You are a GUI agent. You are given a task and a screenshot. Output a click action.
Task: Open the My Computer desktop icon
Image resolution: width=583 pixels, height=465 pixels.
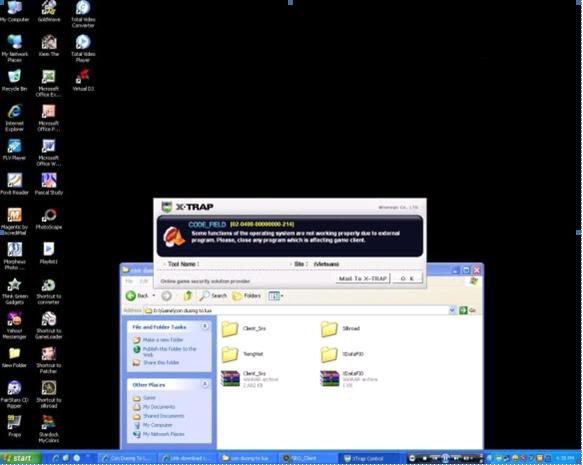click(15, 12)
